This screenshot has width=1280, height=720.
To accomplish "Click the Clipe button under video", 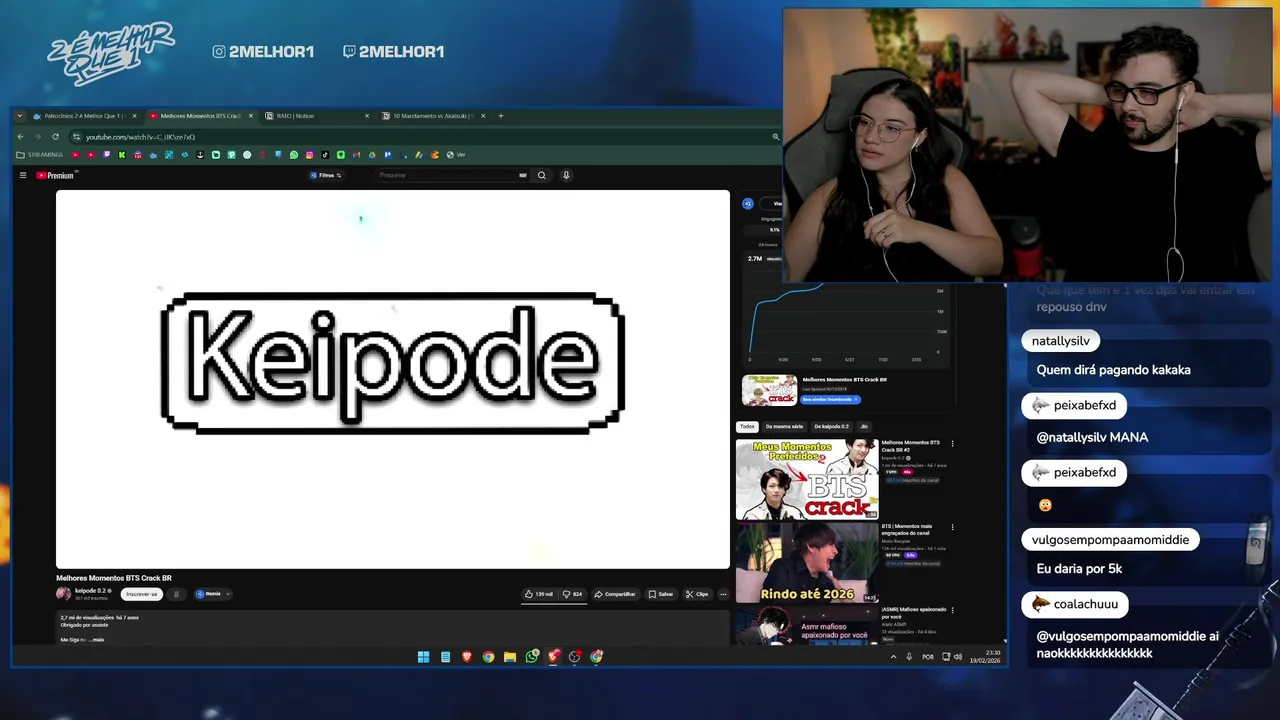I will point(697,594).
